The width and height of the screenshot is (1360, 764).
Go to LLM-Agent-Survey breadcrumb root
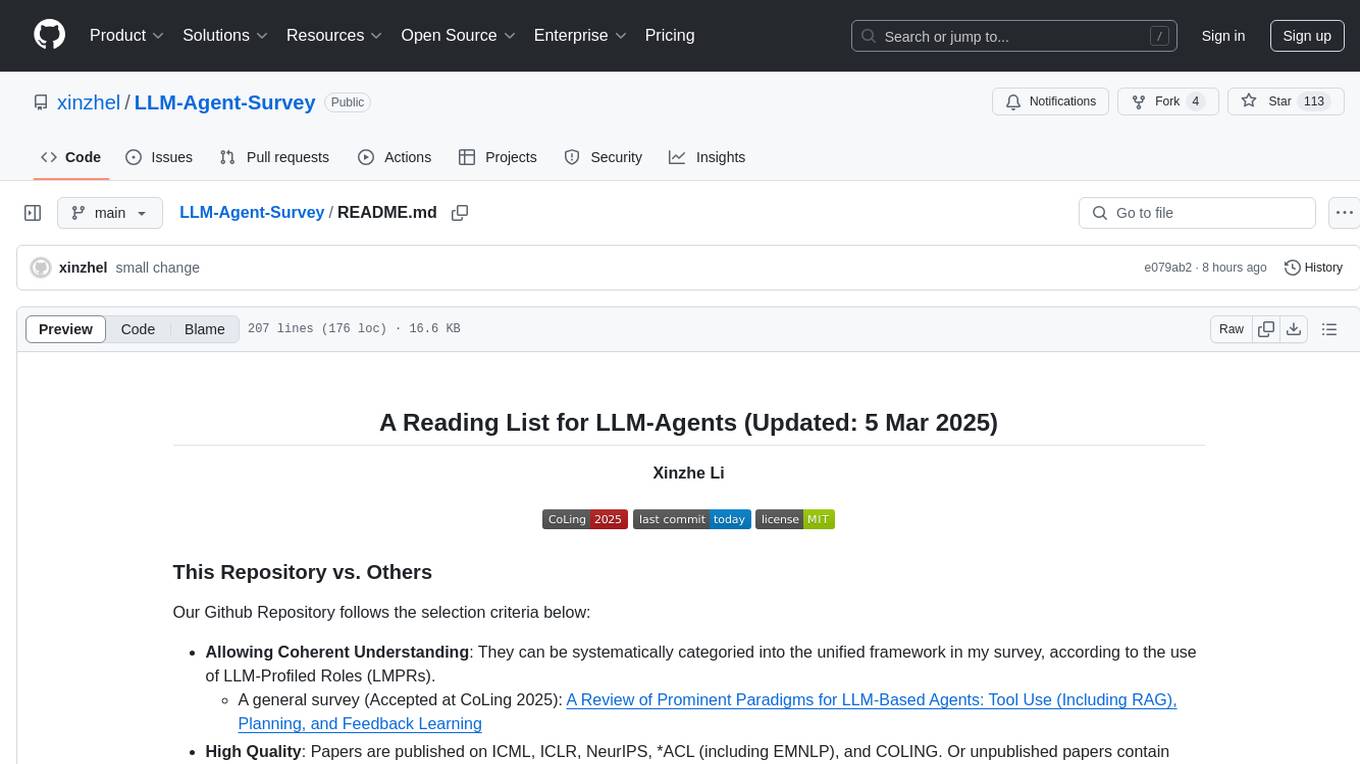pyautogui.click(x=252, y=212)
